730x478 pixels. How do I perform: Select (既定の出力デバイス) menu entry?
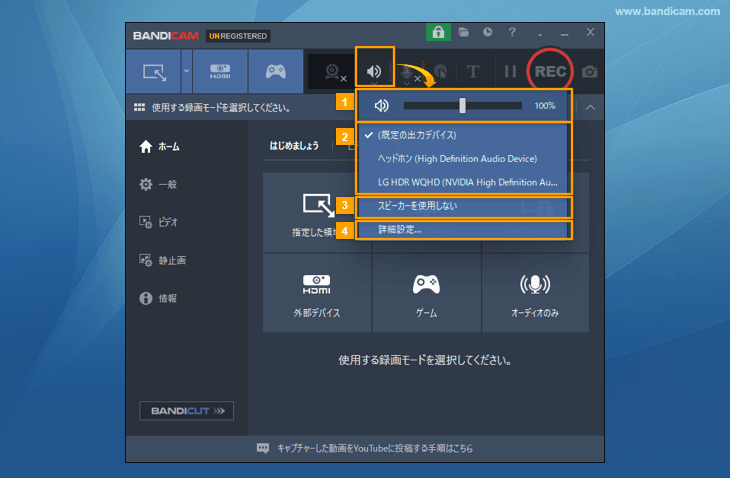point(464,135)
